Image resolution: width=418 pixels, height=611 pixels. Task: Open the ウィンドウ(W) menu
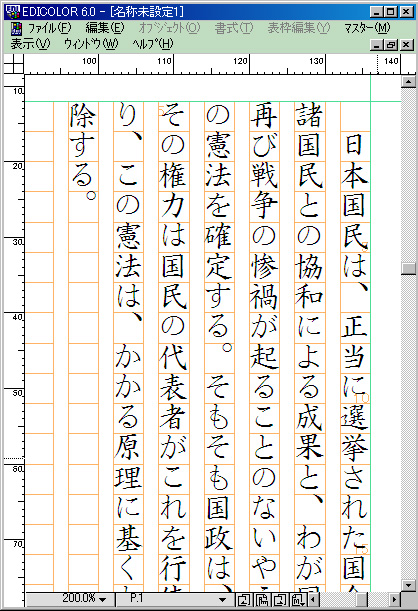(x=91, y=44)
